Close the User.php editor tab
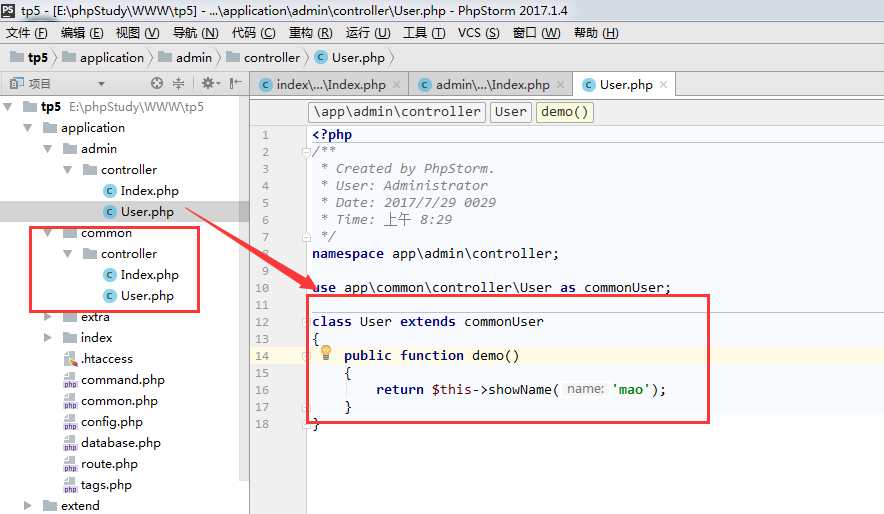Screen dimensions: 884x514 664,85
